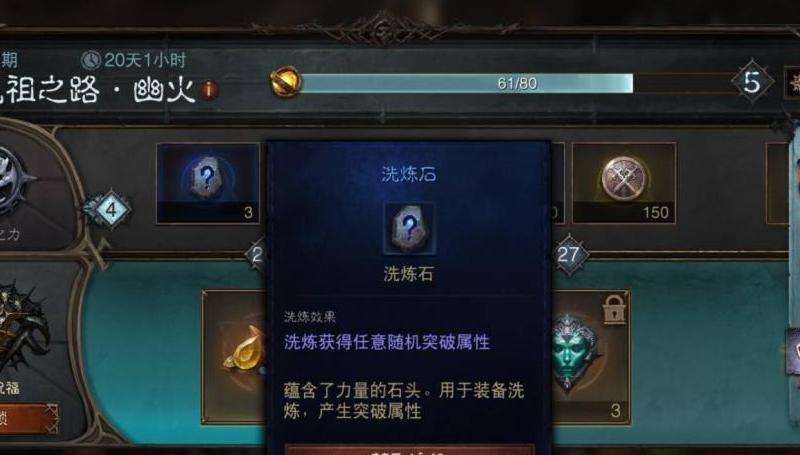Click the 洗炼石 icon inside the tooltip
Viewport: 800px width, 455px height.
coord(409,228)
